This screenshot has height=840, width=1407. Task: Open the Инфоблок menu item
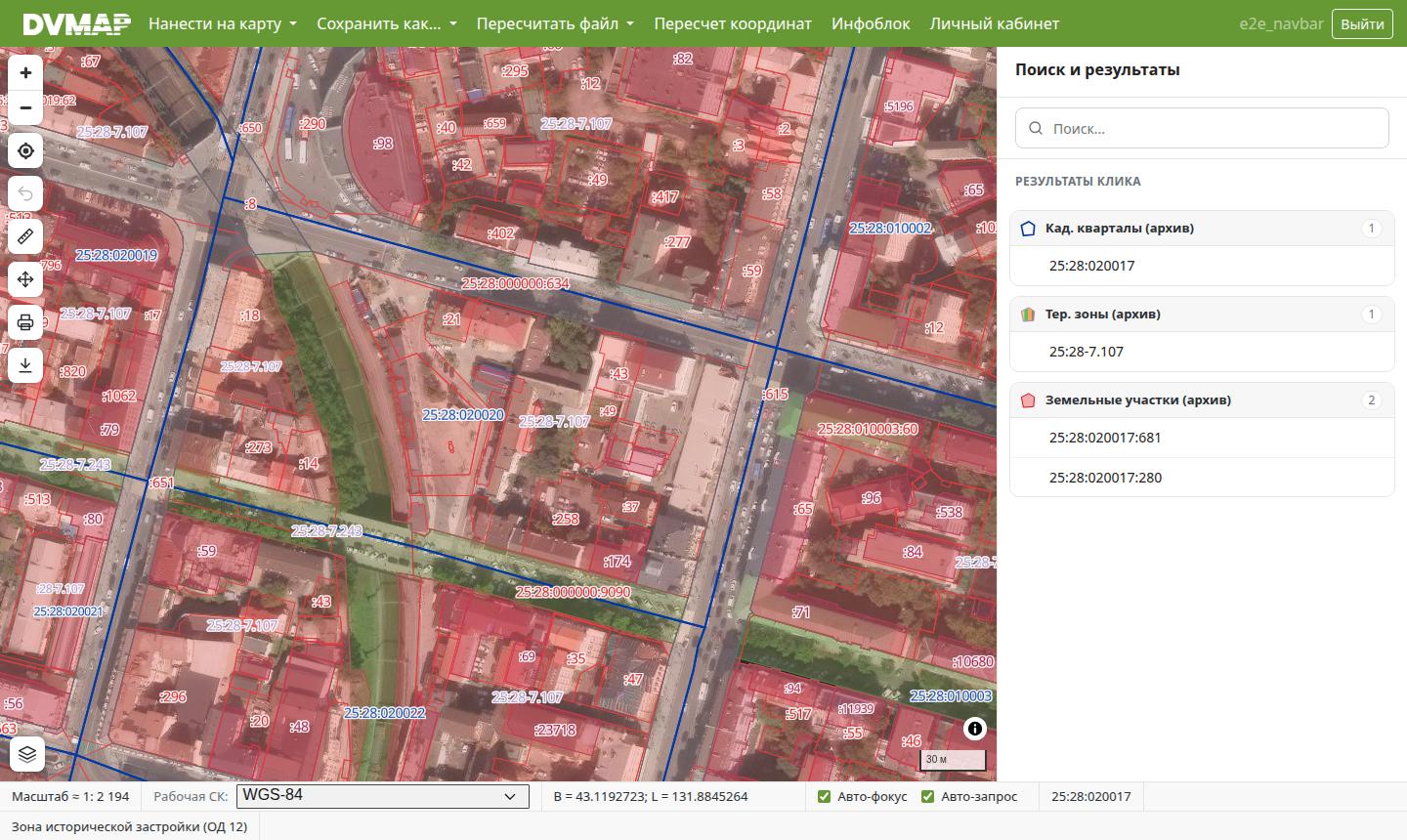(871, 23)
